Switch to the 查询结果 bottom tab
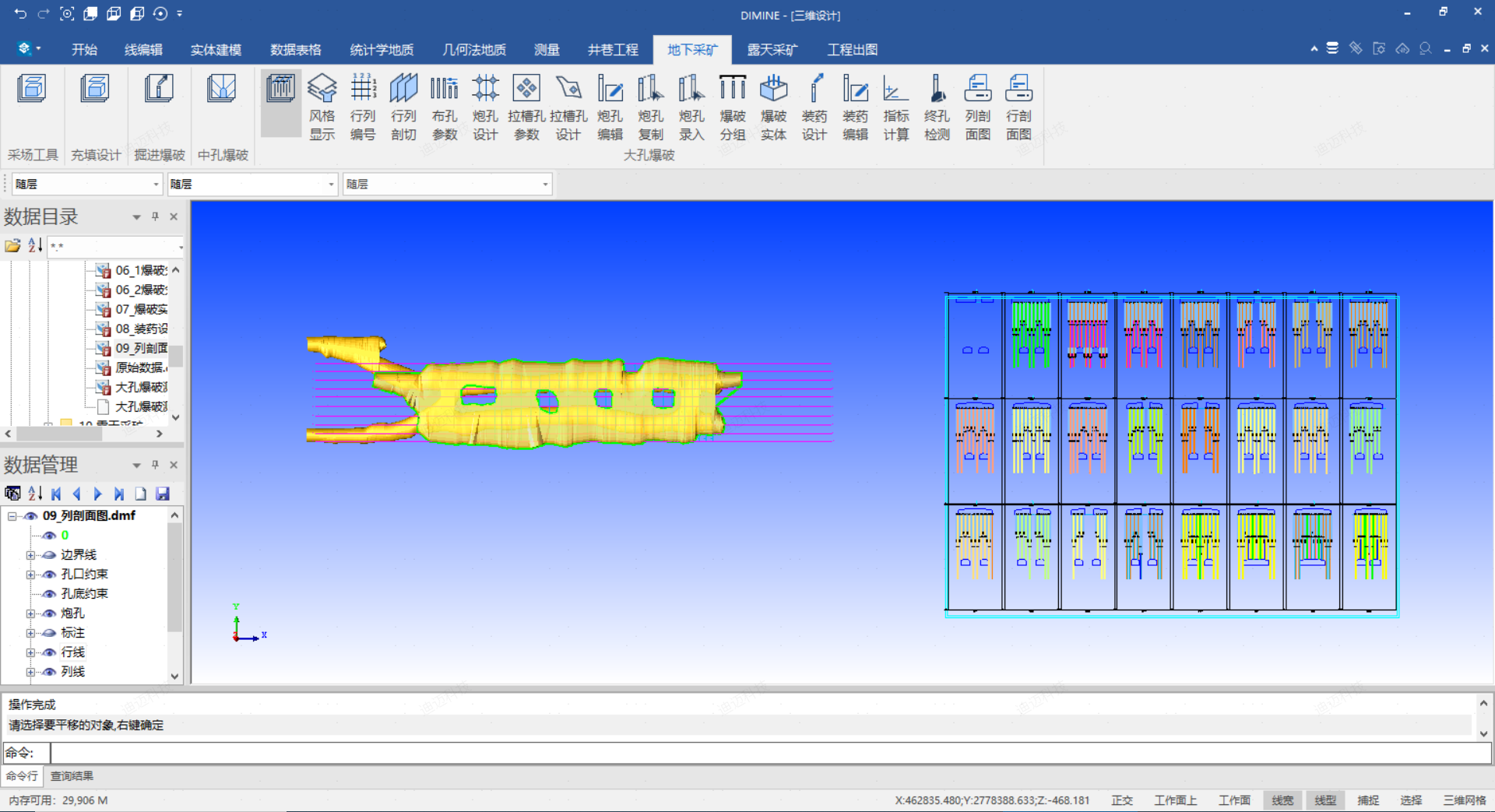 tap(72, 776)
